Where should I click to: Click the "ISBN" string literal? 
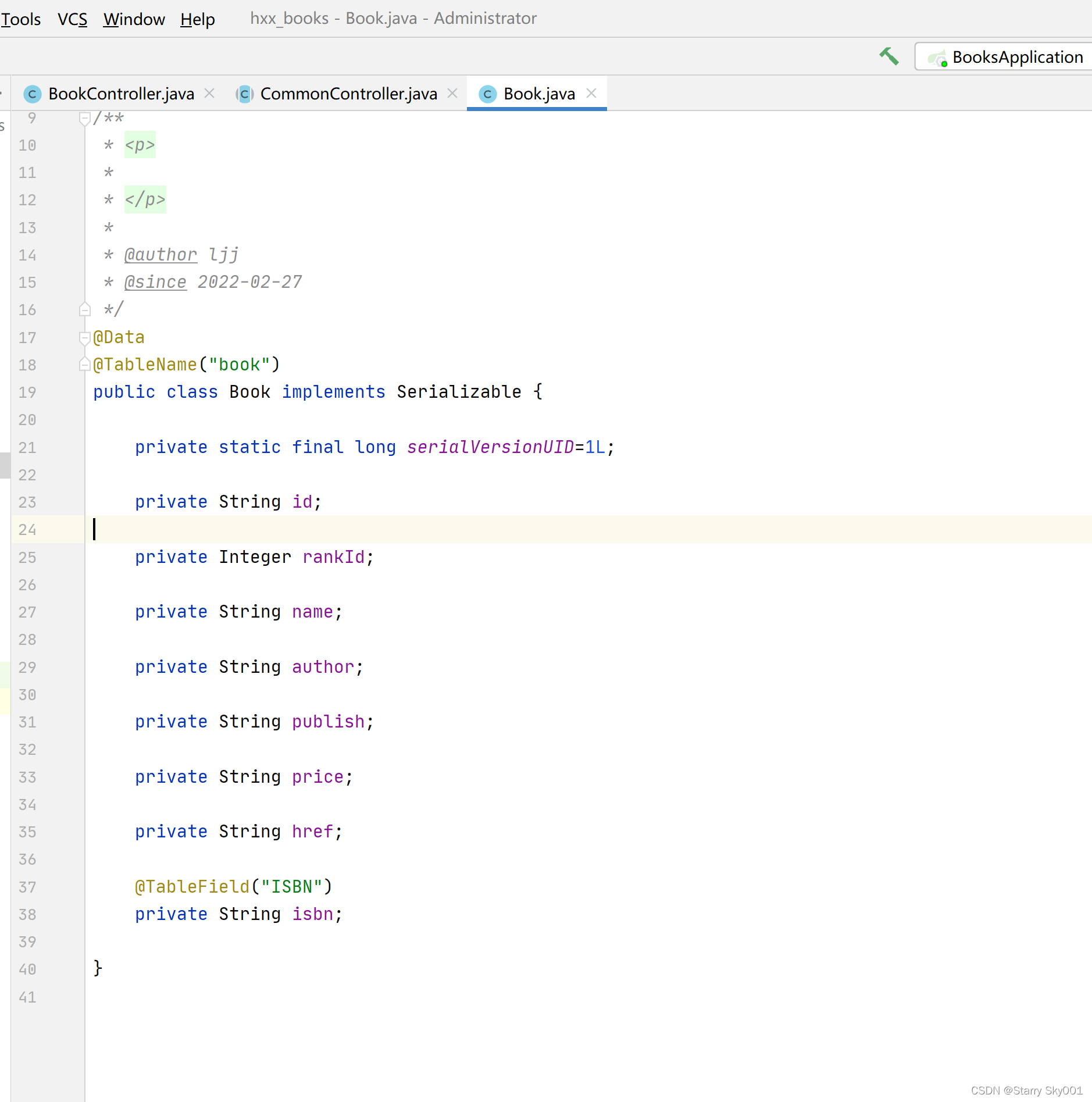tap(291, 887)
